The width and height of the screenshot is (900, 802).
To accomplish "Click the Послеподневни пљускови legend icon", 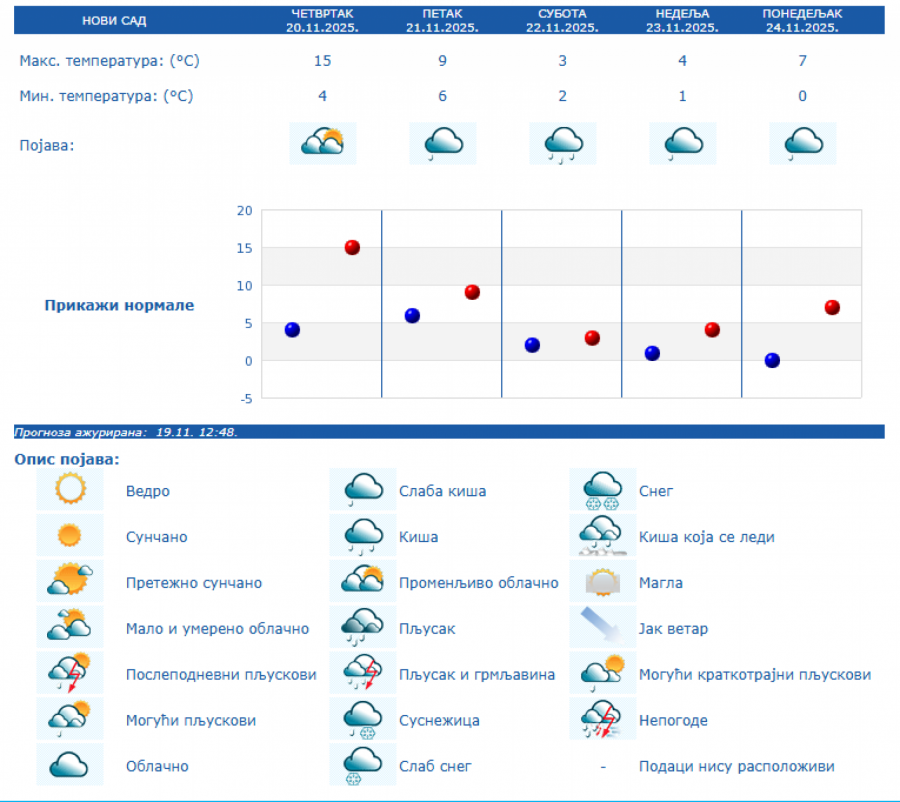I will [70, 674].
